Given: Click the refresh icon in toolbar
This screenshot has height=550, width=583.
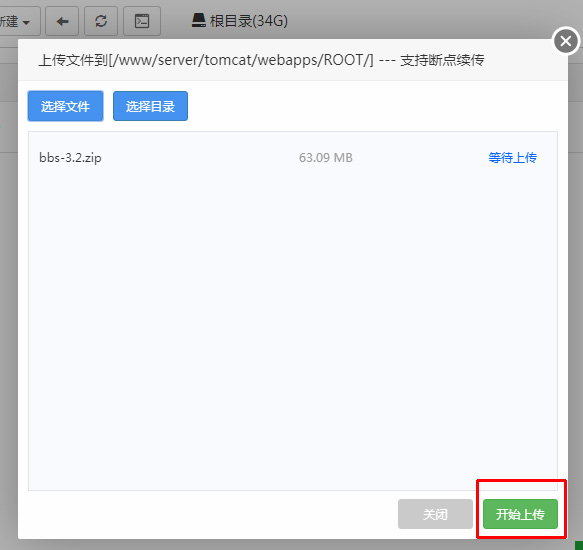Looking at the screenshot, I should 101,21.
